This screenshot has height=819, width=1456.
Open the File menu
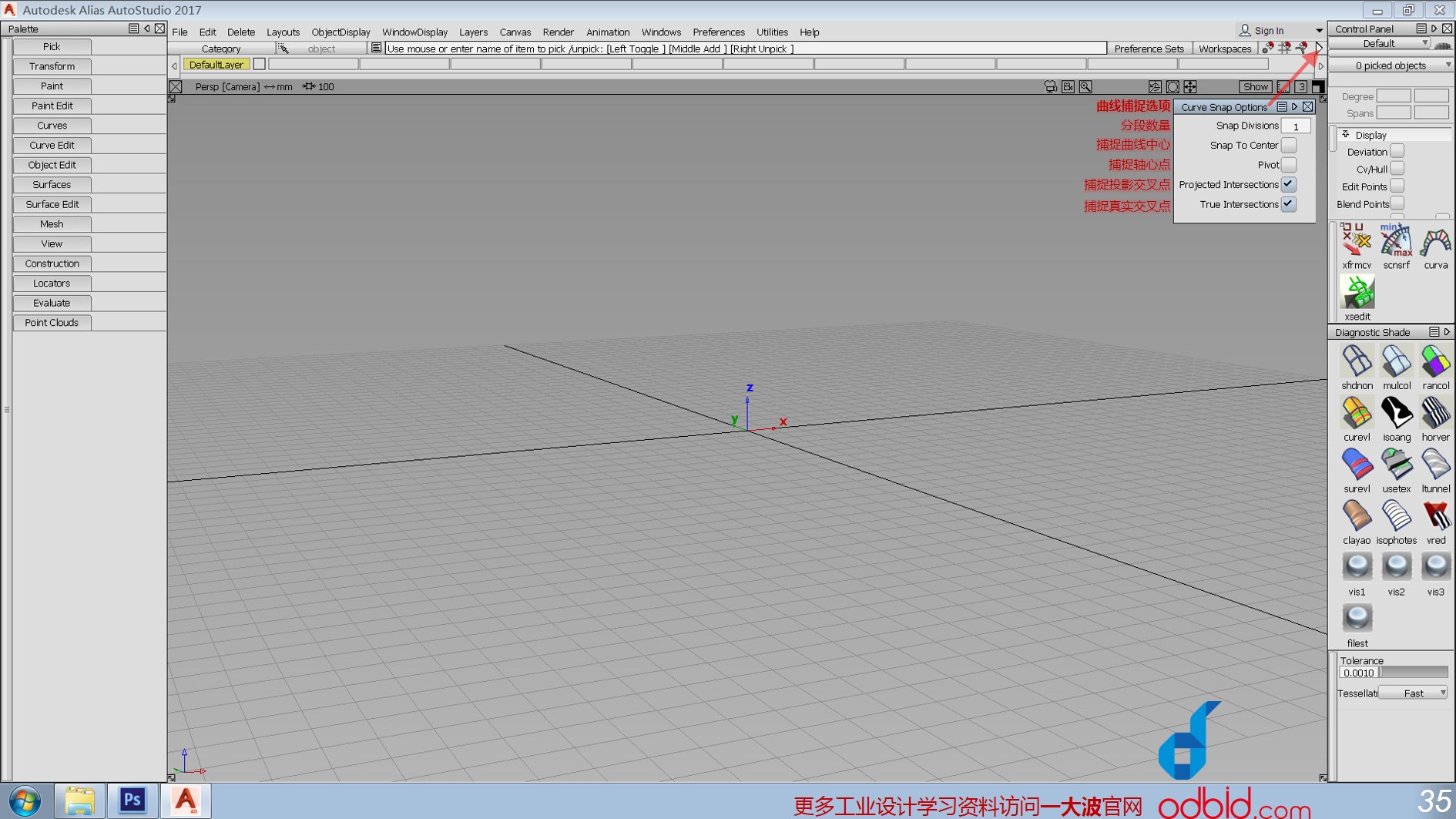180,32
